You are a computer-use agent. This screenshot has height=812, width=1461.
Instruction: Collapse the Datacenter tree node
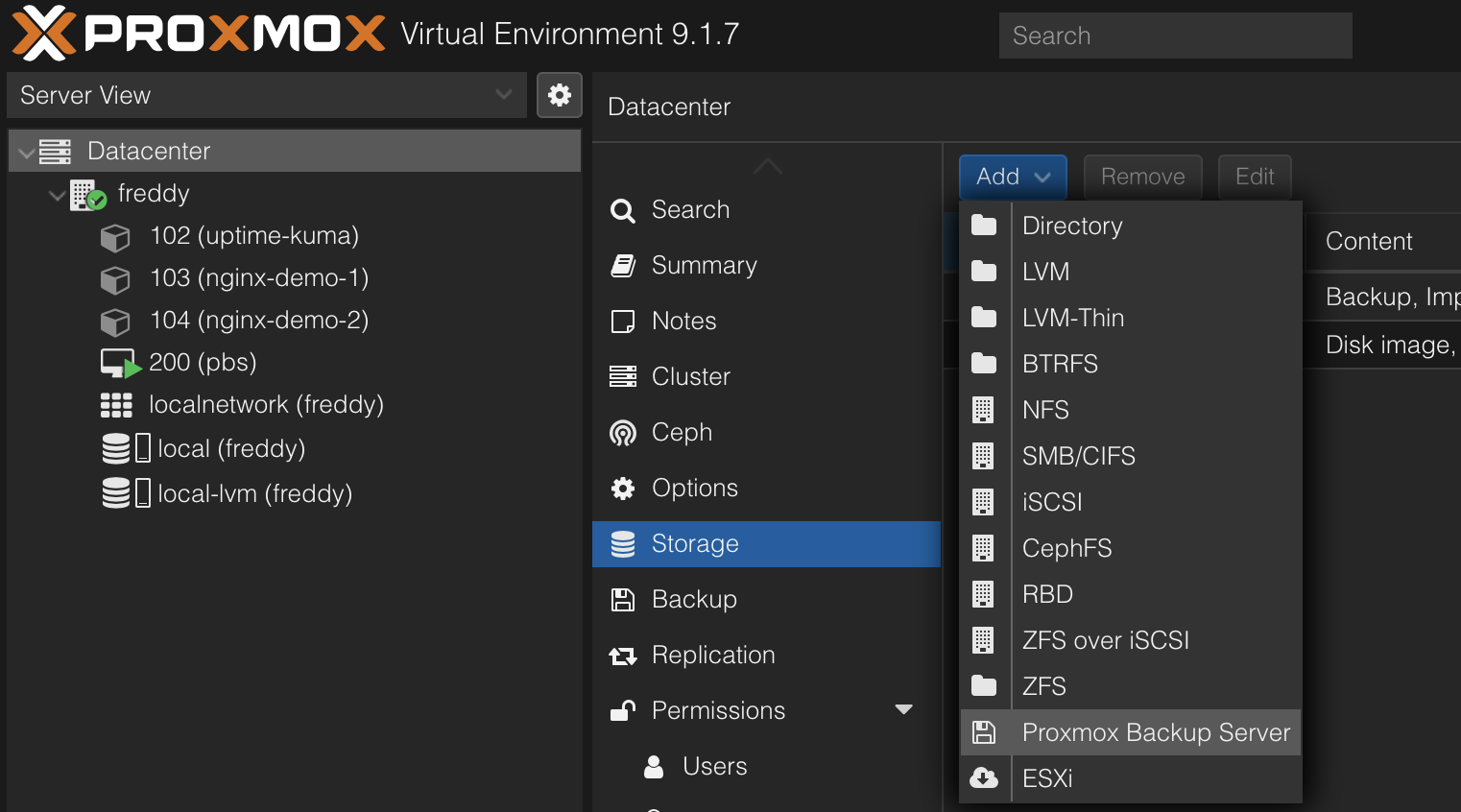tap(27, 150)
